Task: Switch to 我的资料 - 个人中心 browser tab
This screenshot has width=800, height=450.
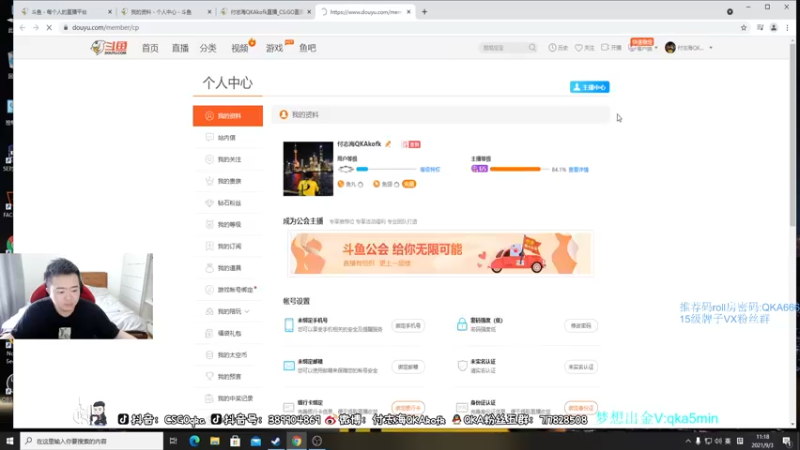Action: point(166,12)
